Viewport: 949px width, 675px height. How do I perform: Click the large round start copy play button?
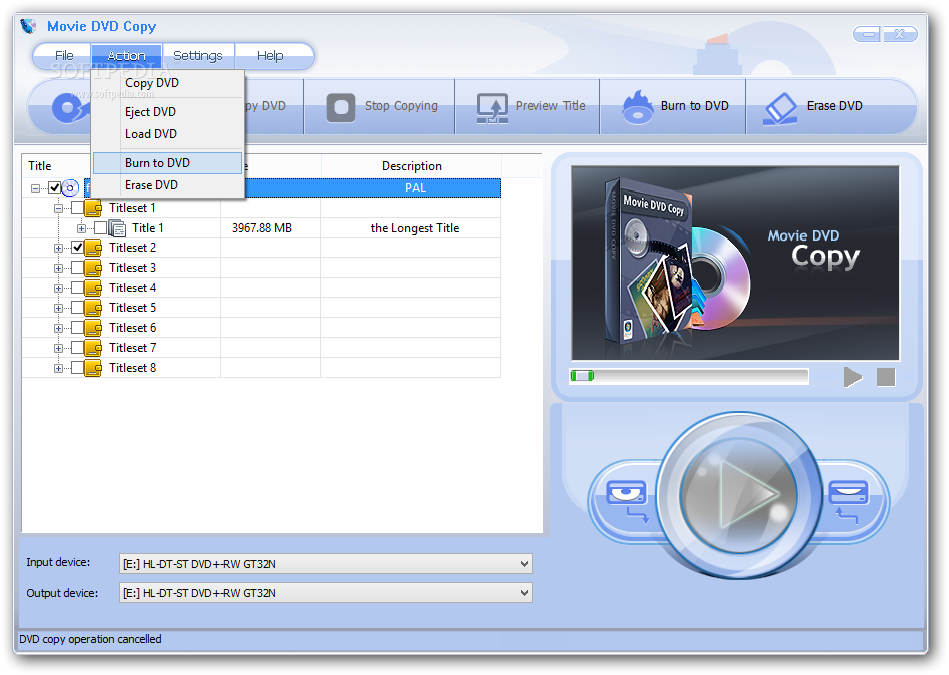point(739,493)
